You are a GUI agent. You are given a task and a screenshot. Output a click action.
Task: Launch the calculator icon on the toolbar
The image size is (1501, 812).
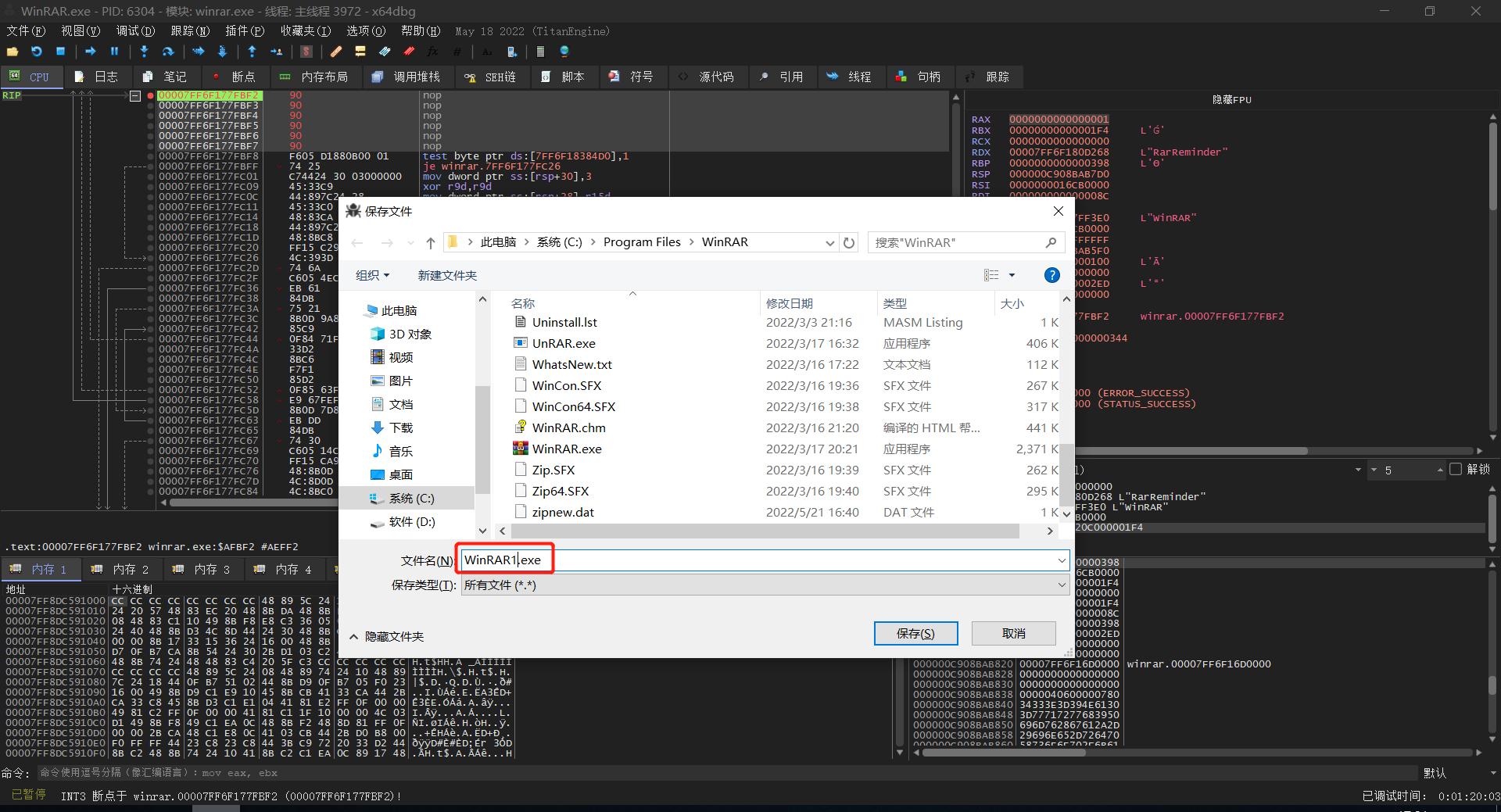[541, 52]
